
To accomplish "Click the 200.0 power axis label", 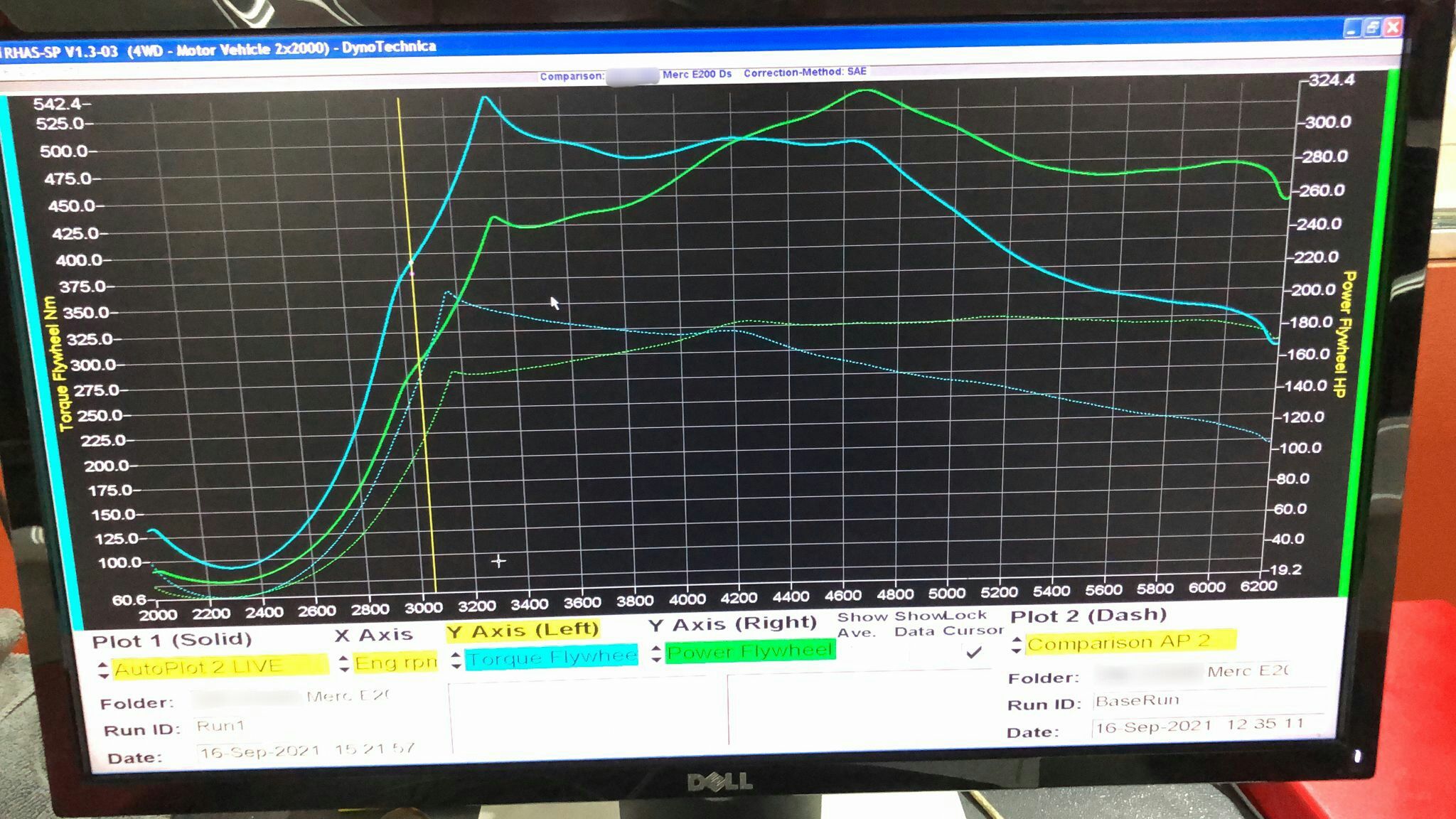I will (x=1313, y=289).
